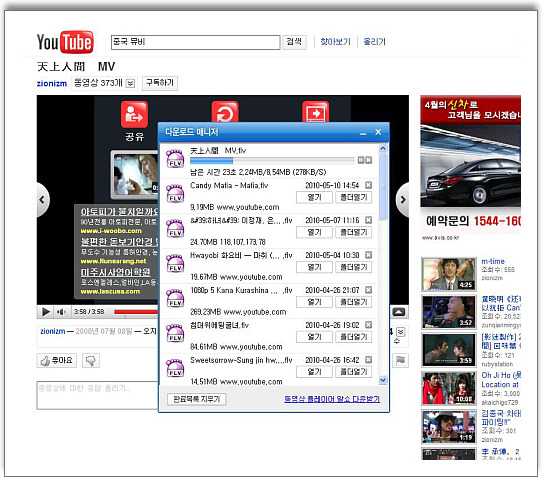The width and height of the screenshot is (542, 477).
Task: Expand the 동영상 373개 dropdown arrow
Action: click(x=130, y=83)
